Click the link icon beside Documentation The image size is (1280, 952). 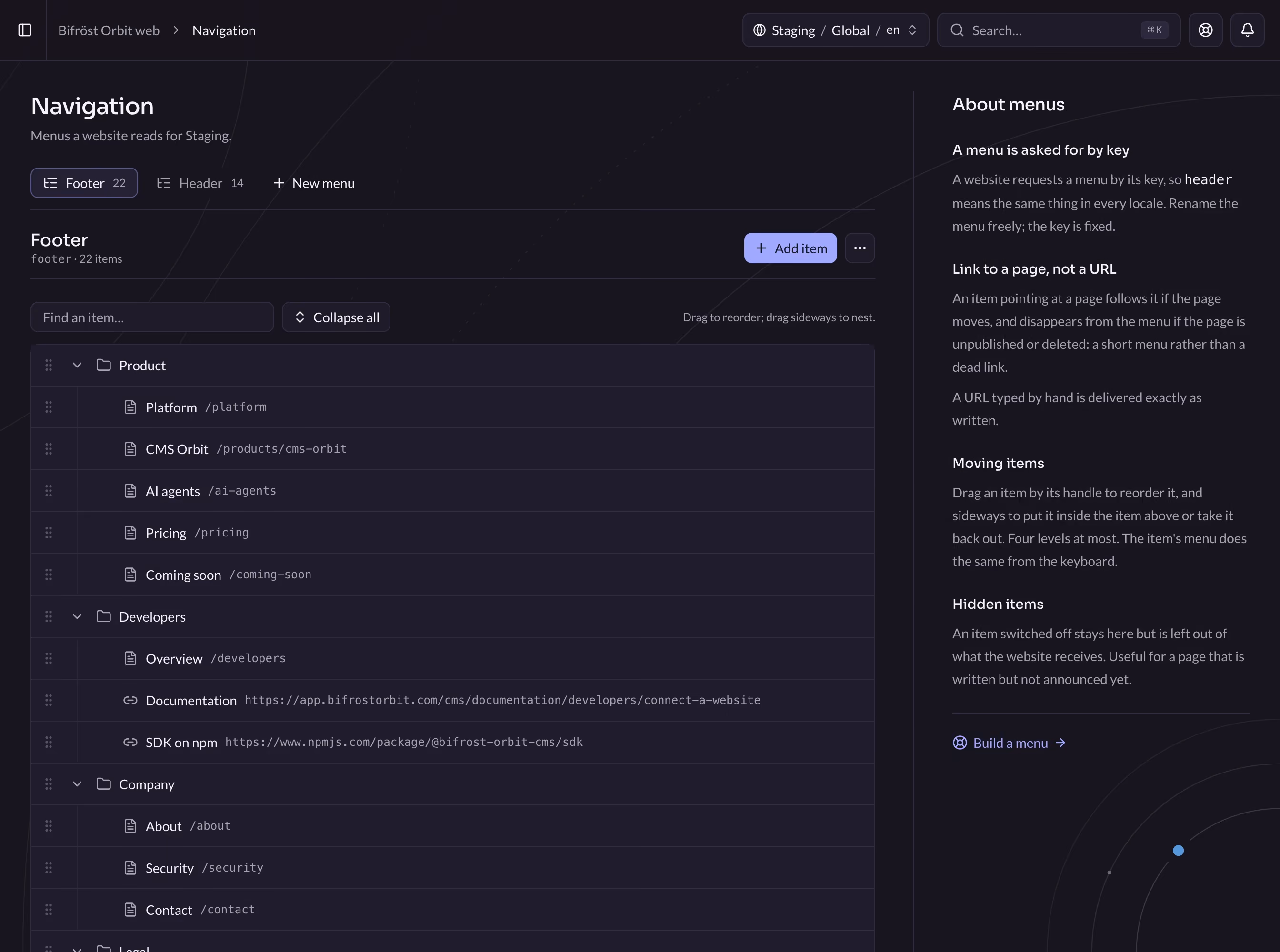coord(130,700)
